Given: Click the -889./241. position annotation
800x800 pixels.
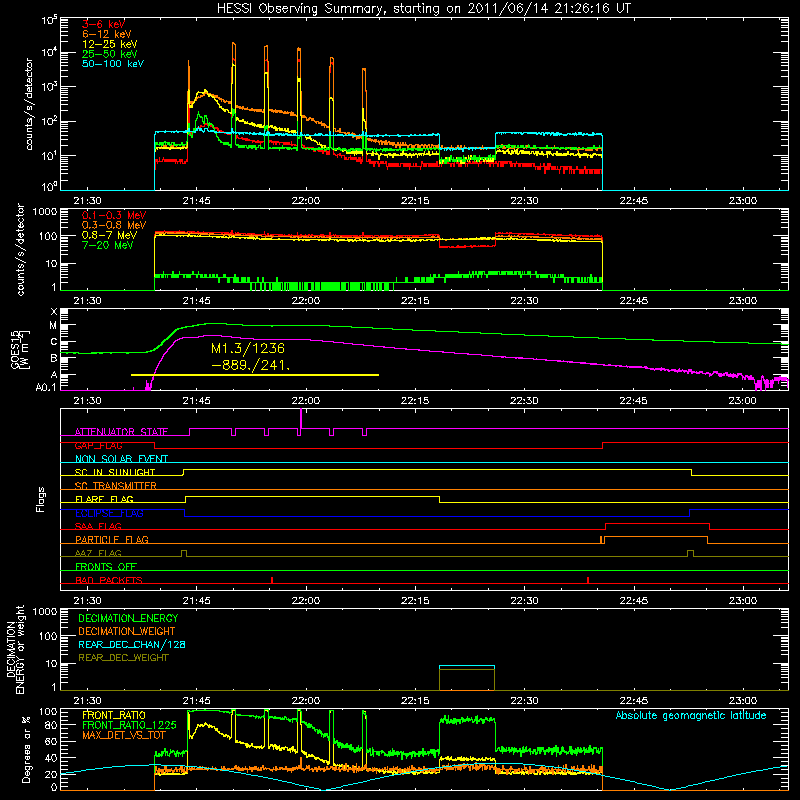Looking at the screenshot, I should click(x=251, y=365).
